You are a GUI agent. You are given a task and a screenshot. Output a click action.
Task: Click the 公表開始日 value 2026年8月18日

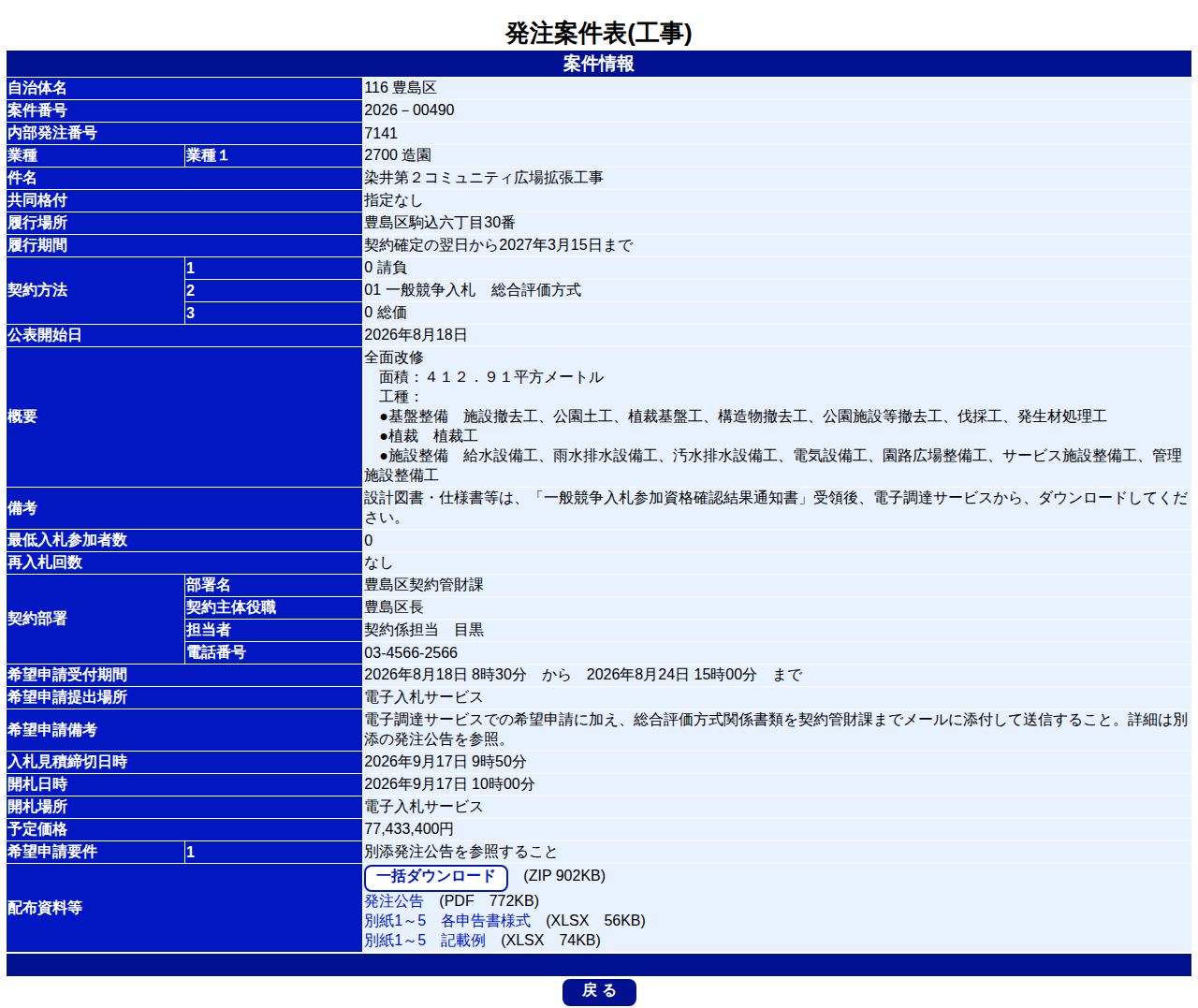click(416, 335)
